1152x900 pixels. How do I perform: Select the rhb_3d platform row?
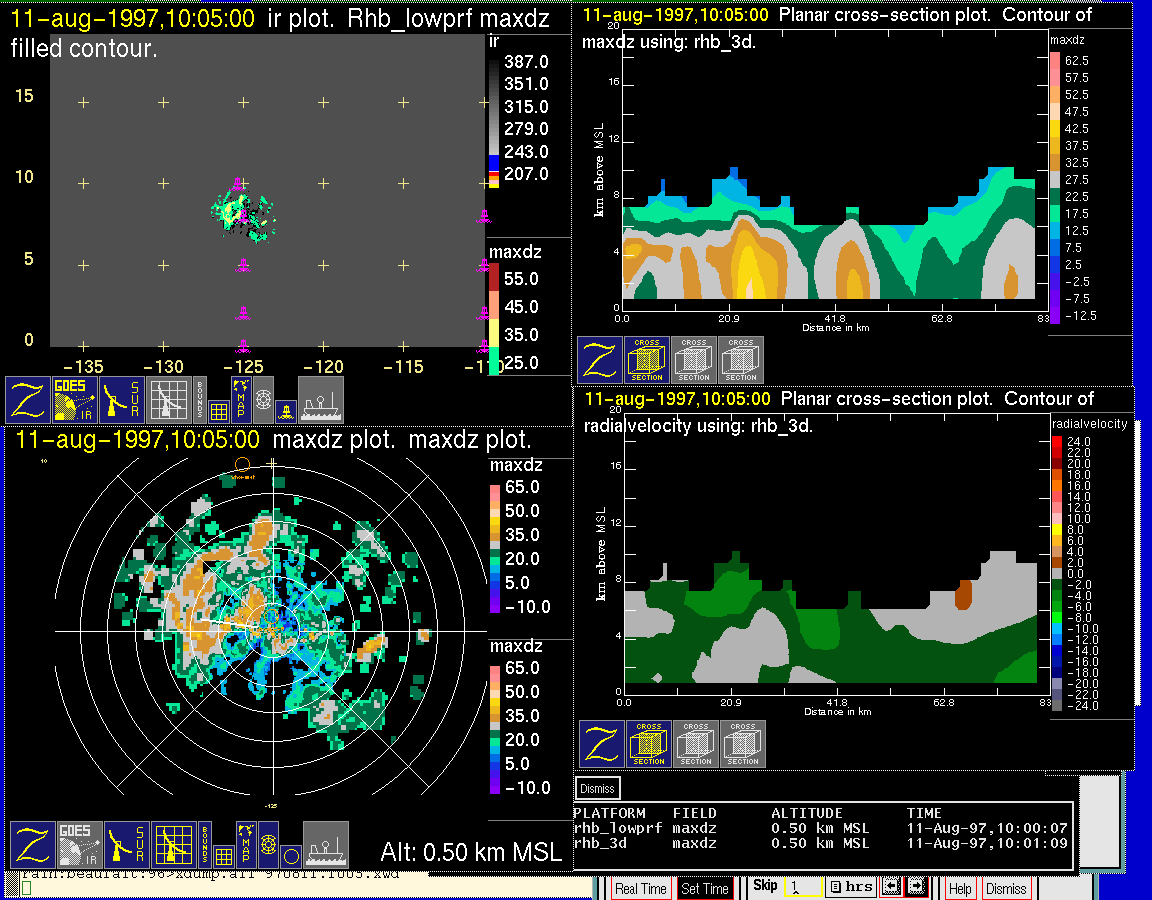pyautogui.click(x=820, y=843)
